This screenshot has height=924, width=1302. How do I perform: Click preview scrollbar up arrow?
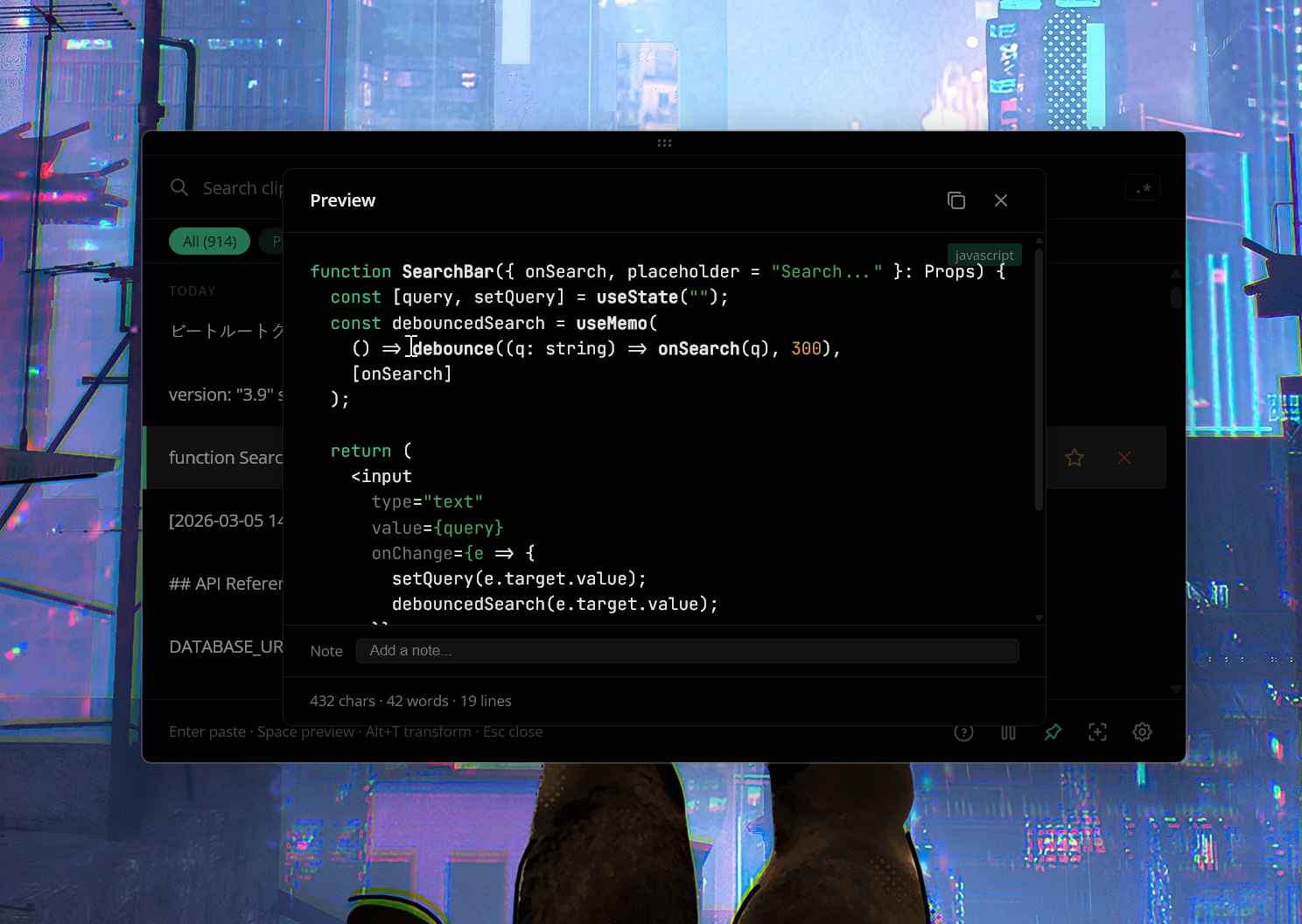[x=1039, y=240]
